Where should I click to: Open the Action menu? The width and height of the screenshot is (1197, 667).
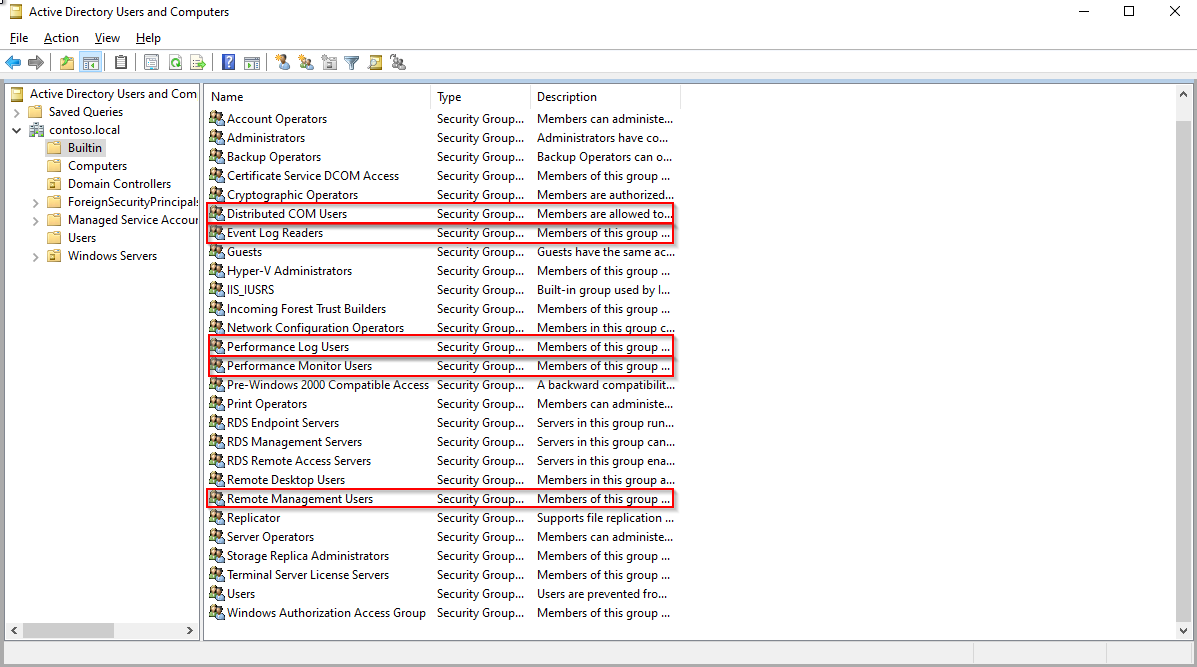pyautogui.click(x=61, y=38)
